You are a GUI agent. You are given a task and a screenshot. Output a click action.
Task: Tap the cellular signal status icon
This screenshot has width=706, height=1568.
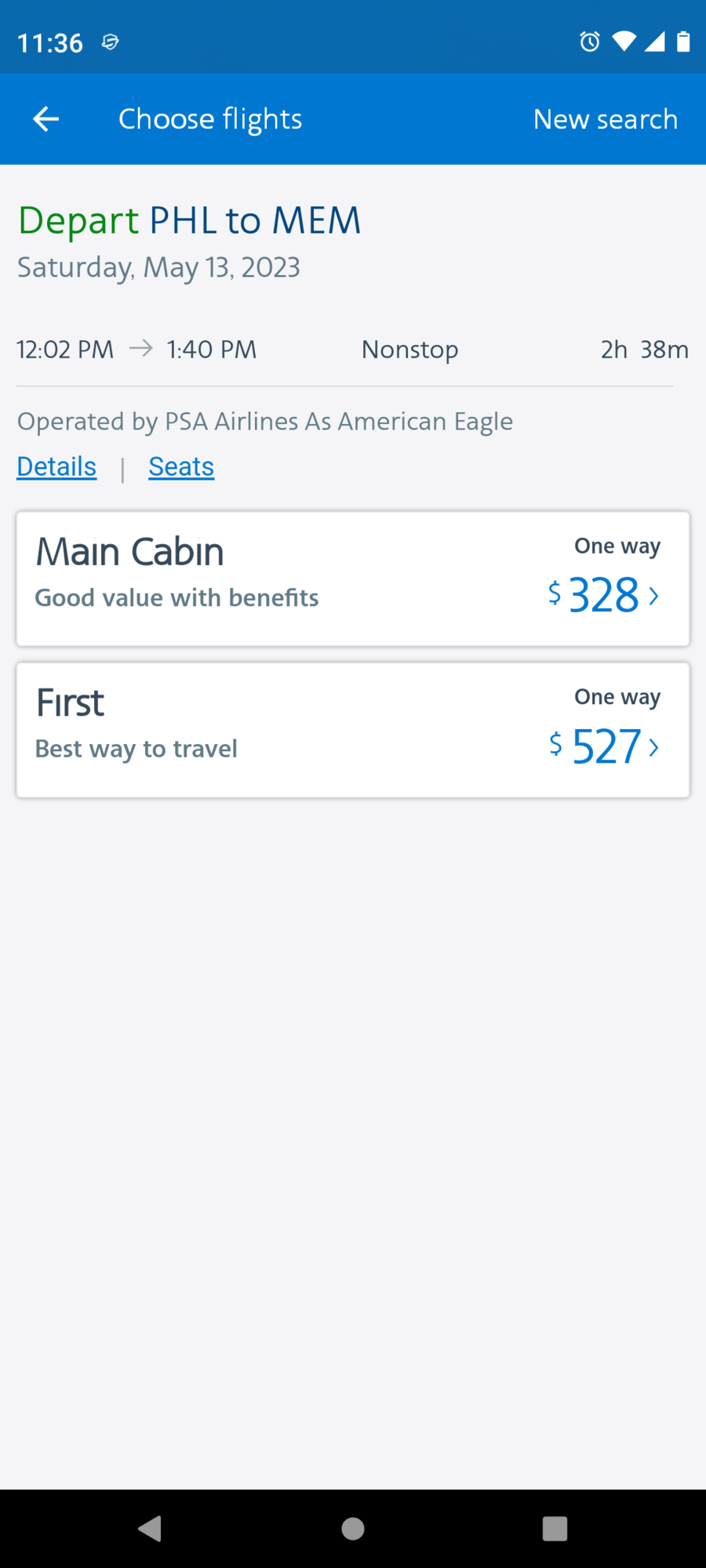click(654, 41)
